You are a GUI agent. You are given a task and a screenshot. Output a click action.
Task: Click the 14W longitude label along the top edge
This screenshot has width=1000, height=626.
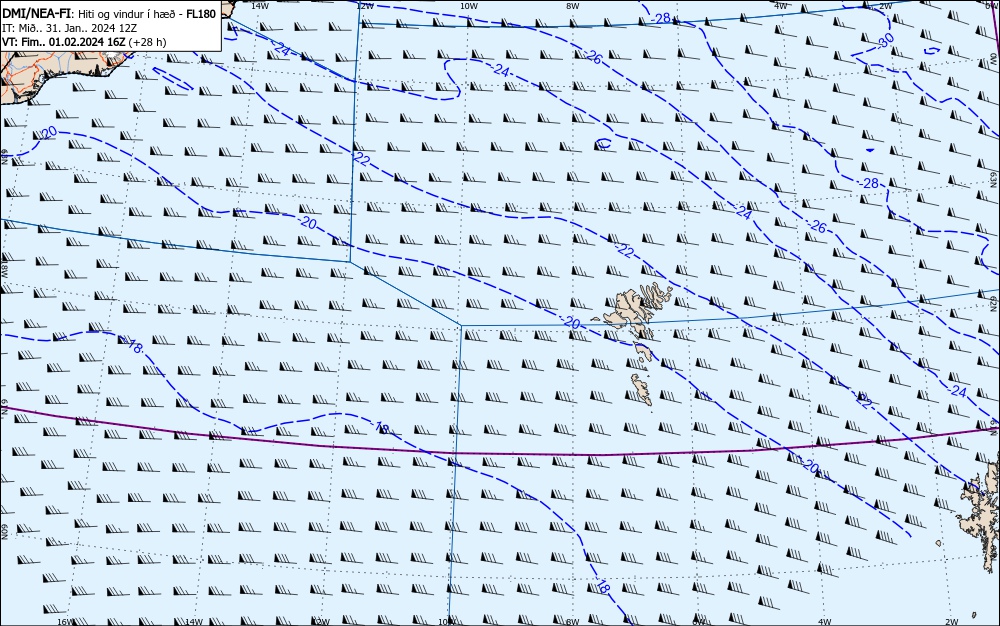(259, 5)
